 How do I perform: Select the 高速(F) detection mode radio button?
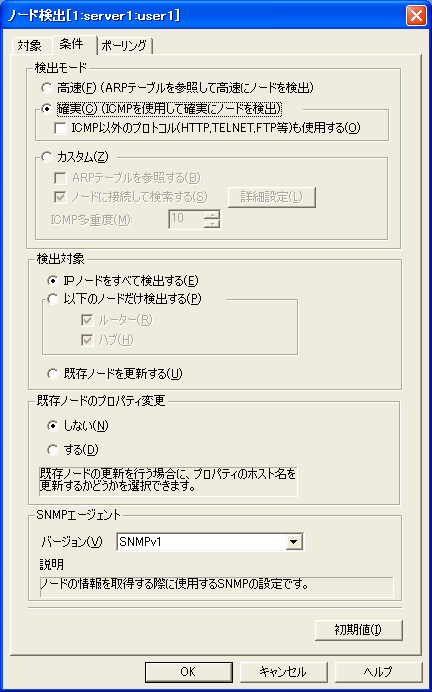[47, 88]
